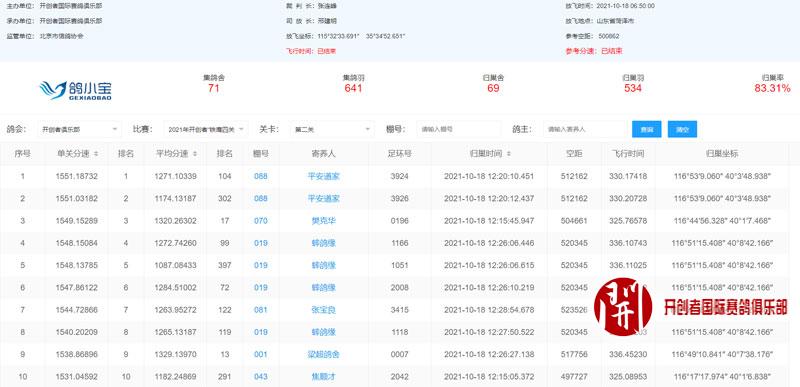The width and height of the screenshot is (800, 387).
Task: Open the breeder name link in row 3
Action: coord(323,221)
